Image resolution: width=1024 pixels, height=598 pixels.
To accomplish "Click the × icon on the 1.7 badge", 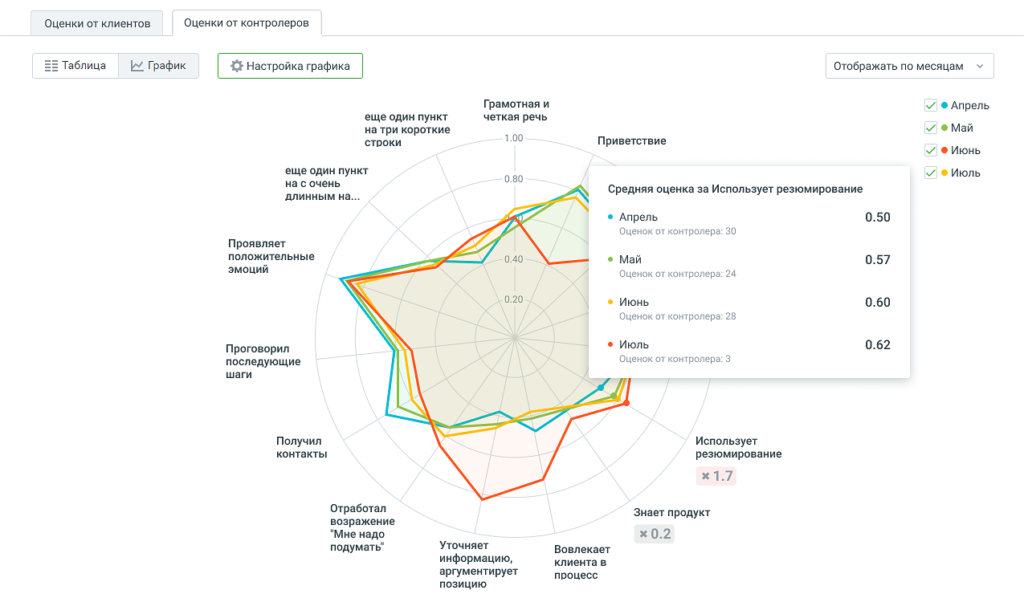I will point(706,476).
